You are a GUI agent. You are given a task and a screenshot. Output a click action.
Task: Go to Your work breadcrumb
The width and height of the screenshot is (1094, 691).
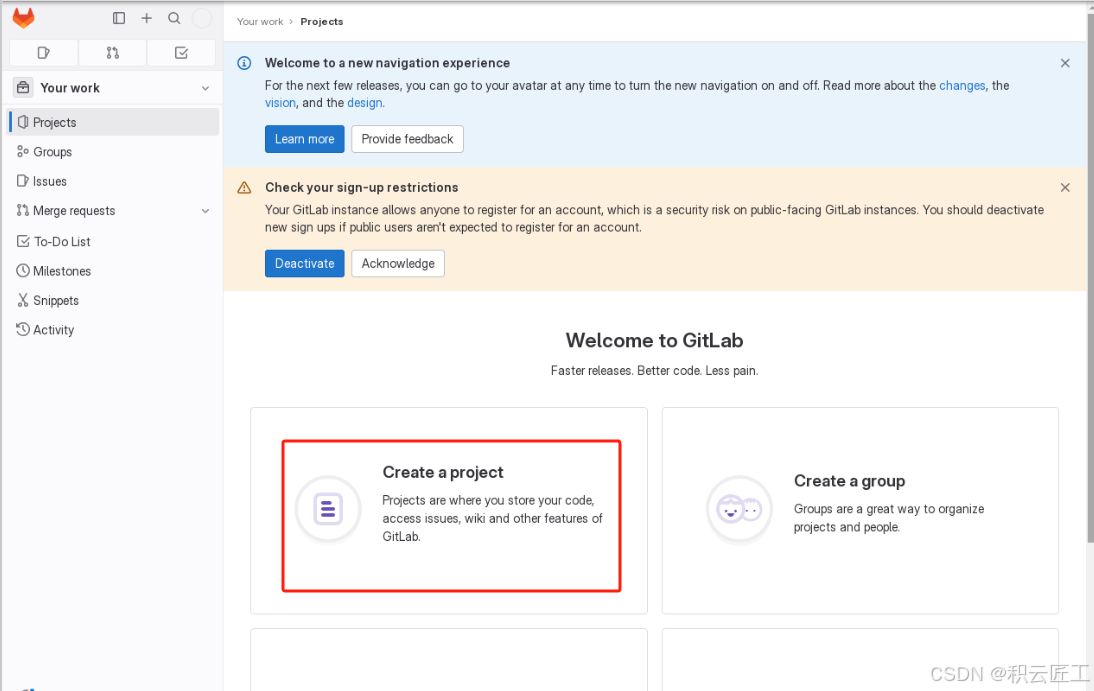[260, 22]
